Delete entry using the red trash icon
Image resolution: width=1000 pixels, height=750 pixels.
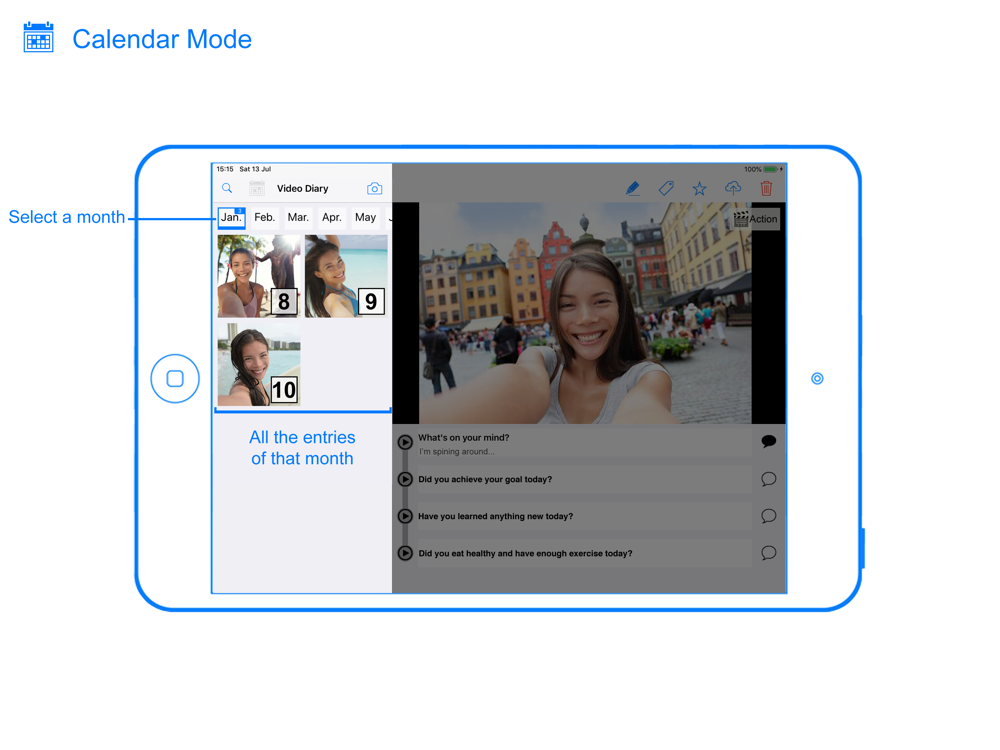[766, 188]
